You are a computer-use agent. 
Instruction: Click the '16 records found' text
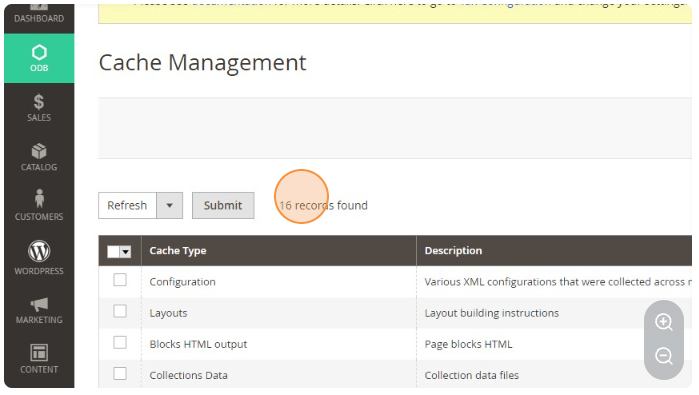[x=324, y=206]
